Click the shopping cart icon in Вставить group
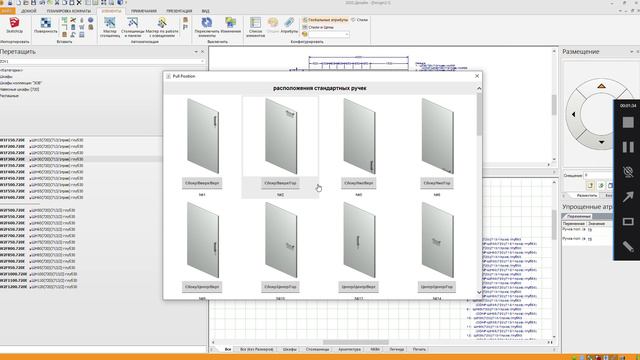640x360 pixels. coord(82,27)
